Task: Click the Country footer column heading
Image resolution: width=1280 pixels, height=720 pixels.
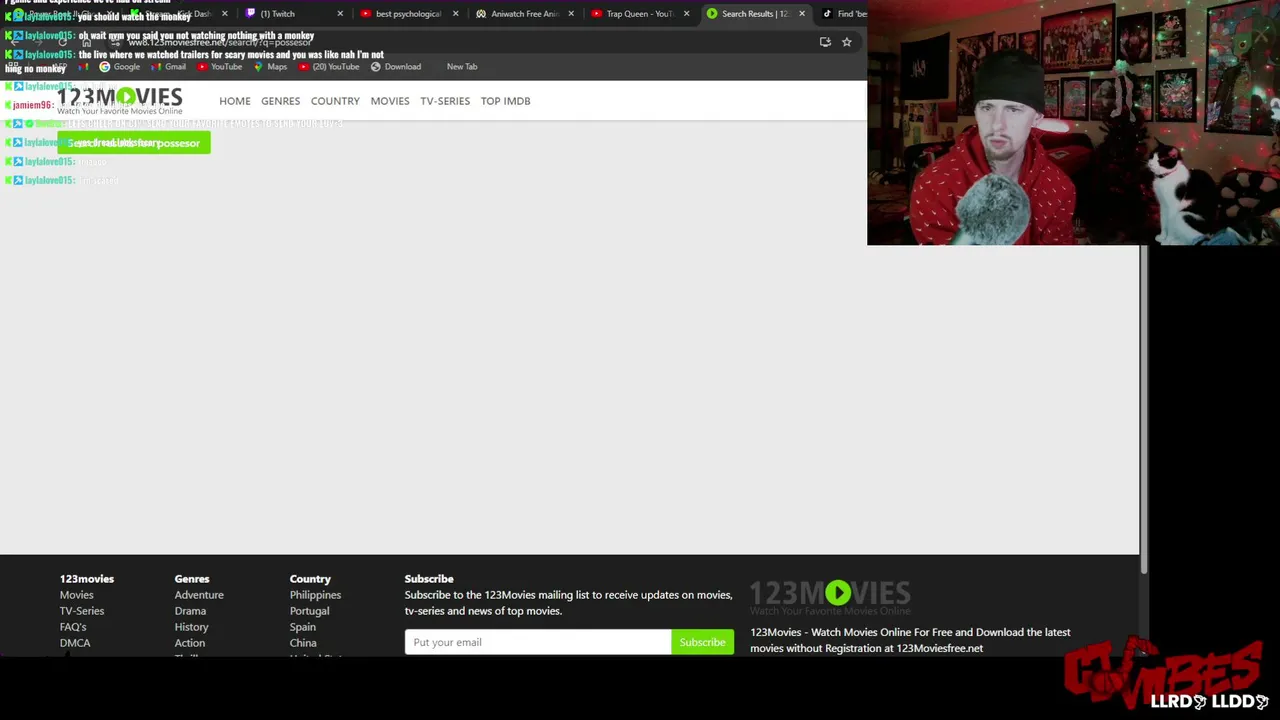Action: (310, 579)
